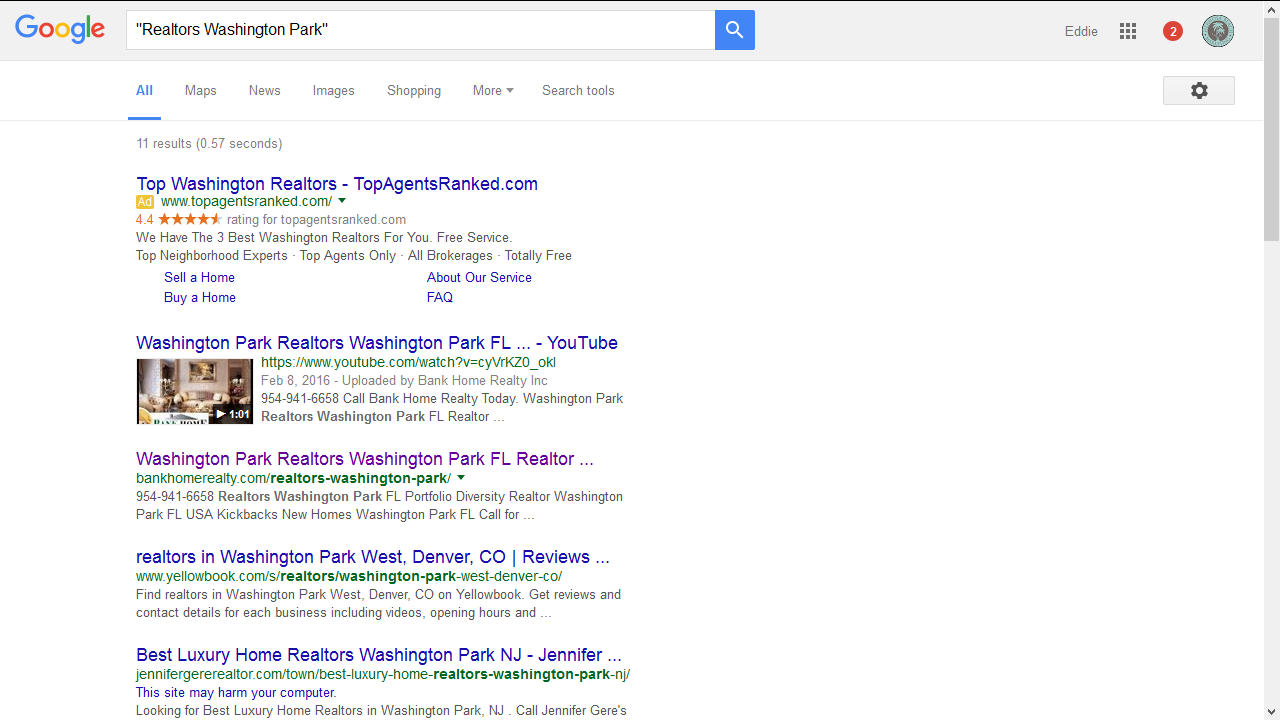The height and width of the screenshot is (720, 1280).
Task: Switch to the Images tab
Action: tap(333, 90)
